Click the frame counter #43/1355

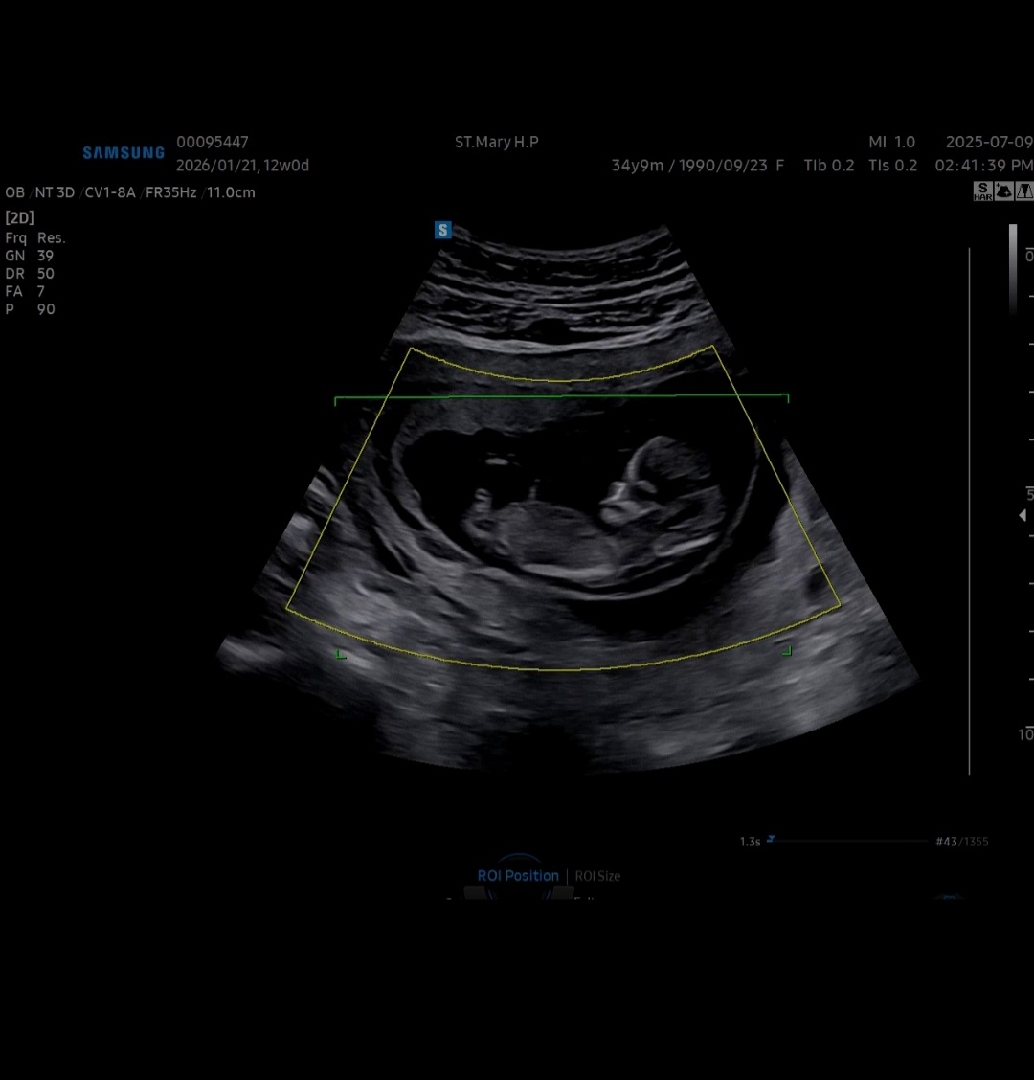click(x=961, y=842)
